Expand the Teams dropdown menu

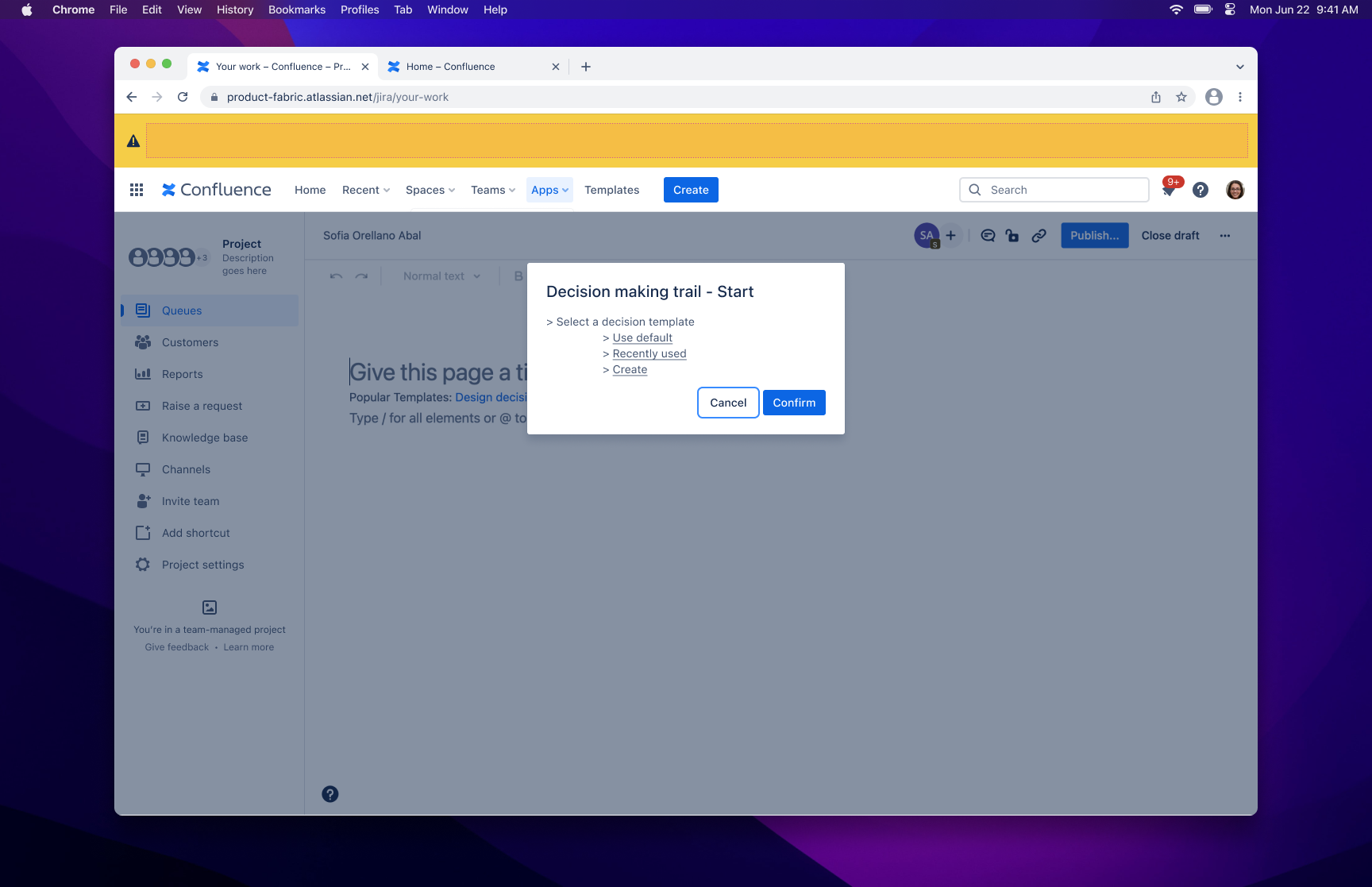click(x=492, y=190)
